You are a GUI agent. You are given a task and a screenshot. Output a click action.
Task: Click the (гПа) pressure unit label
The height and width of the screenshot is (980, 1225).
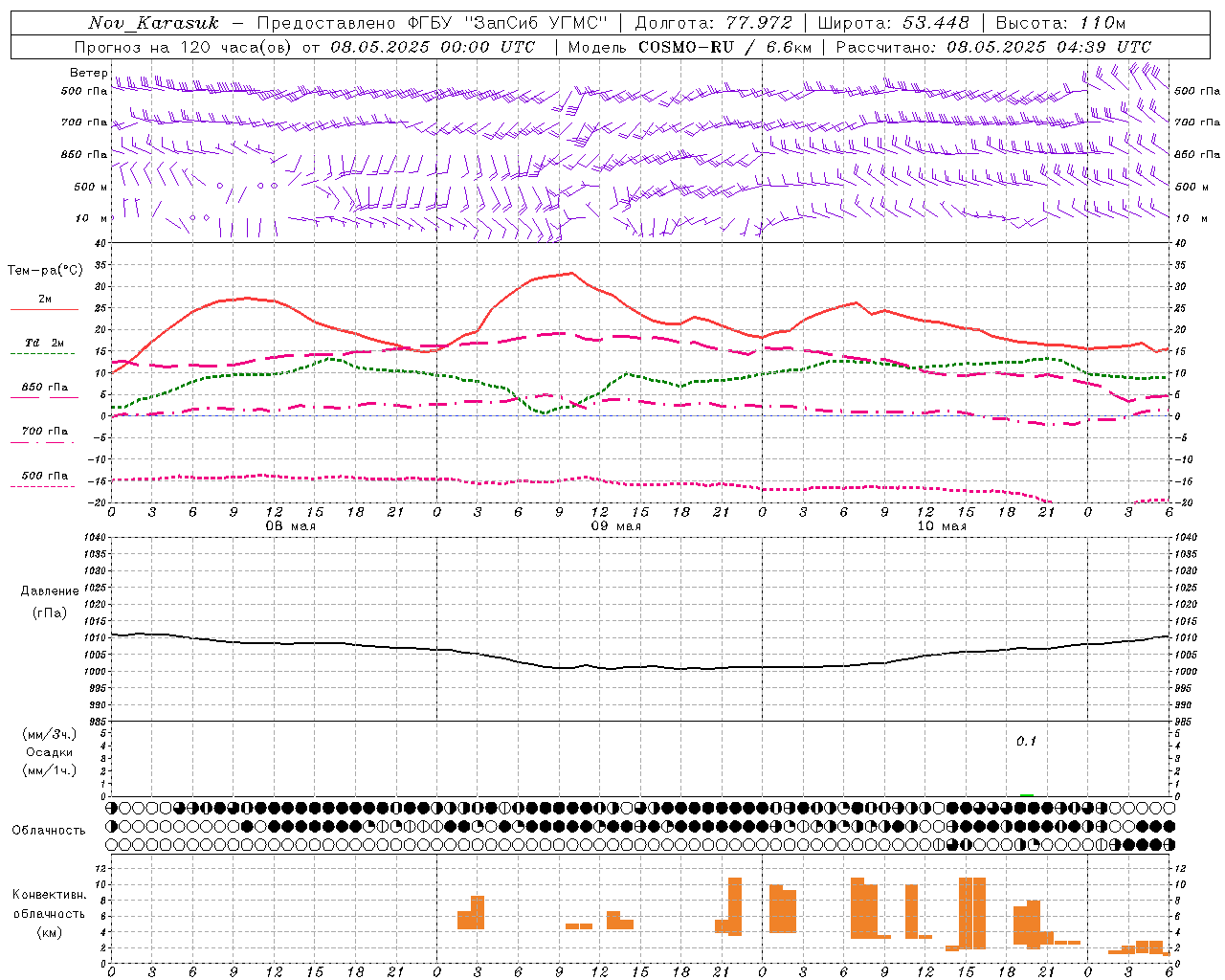pyautogui.click(x=50, y=613)
